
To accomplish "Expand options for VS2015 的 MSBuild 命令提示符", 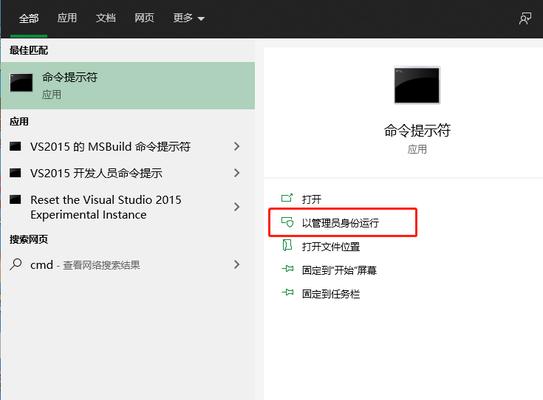I will point(237,146).
